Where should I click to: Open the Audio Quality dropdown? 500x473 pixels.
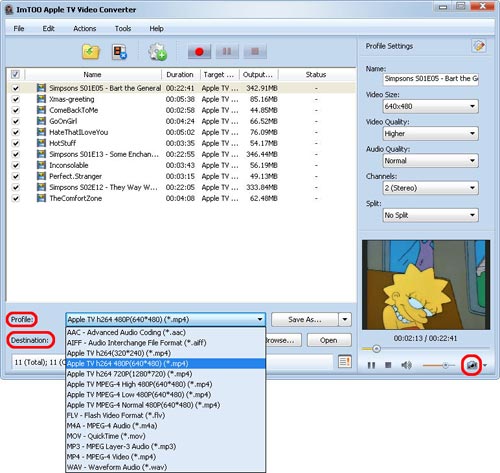(x=431, y=161)
